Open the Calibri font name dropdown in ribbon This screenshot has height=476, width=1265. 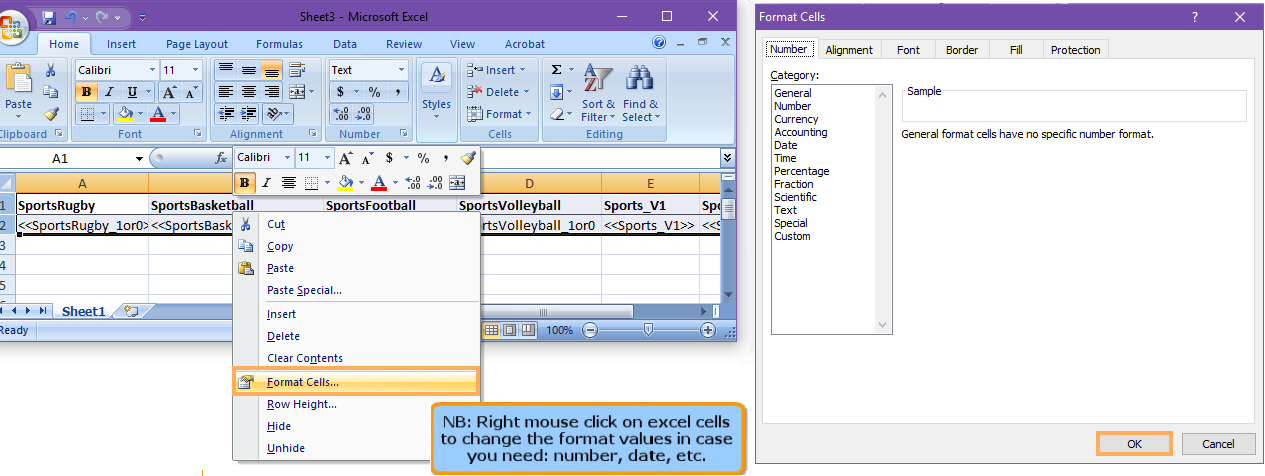(x=152, y=70)
